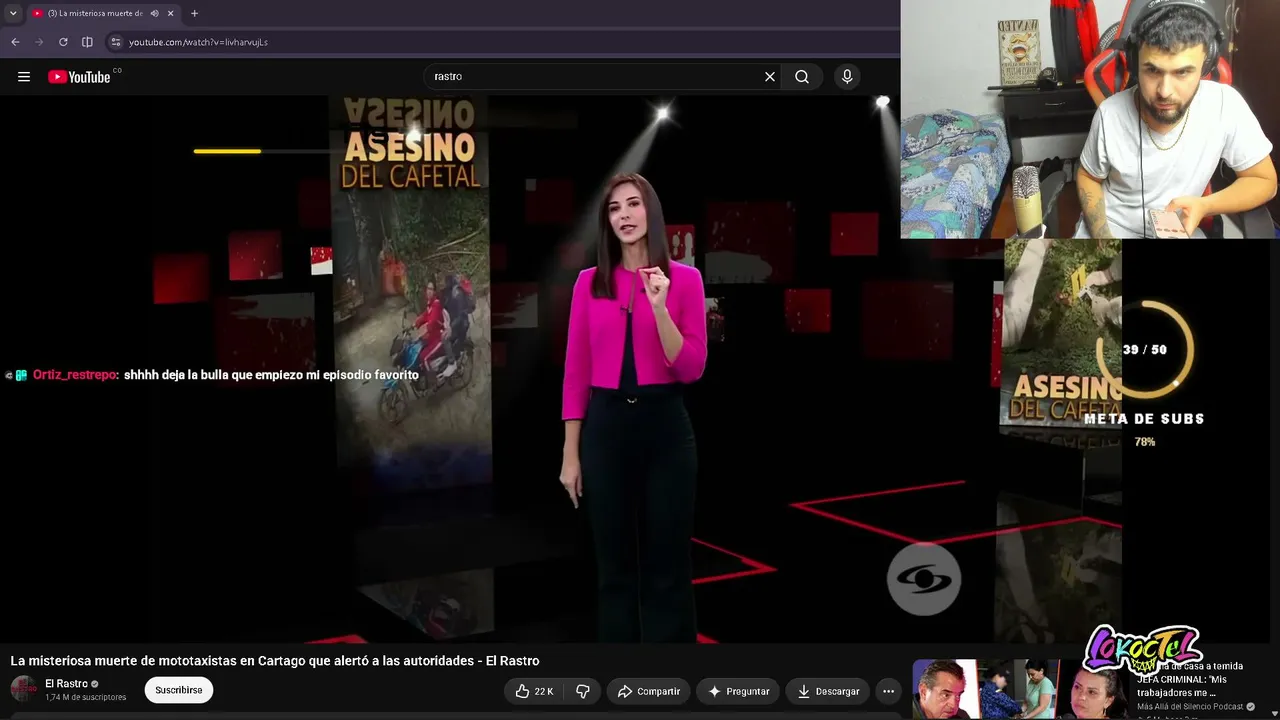View site information in address bar

point(116,42)
